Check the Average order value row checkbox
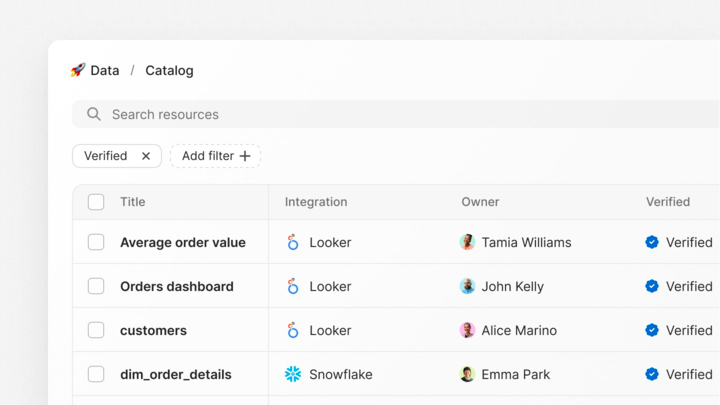The height and width of the screenshot is (405, 720). (x=96, y=242)
